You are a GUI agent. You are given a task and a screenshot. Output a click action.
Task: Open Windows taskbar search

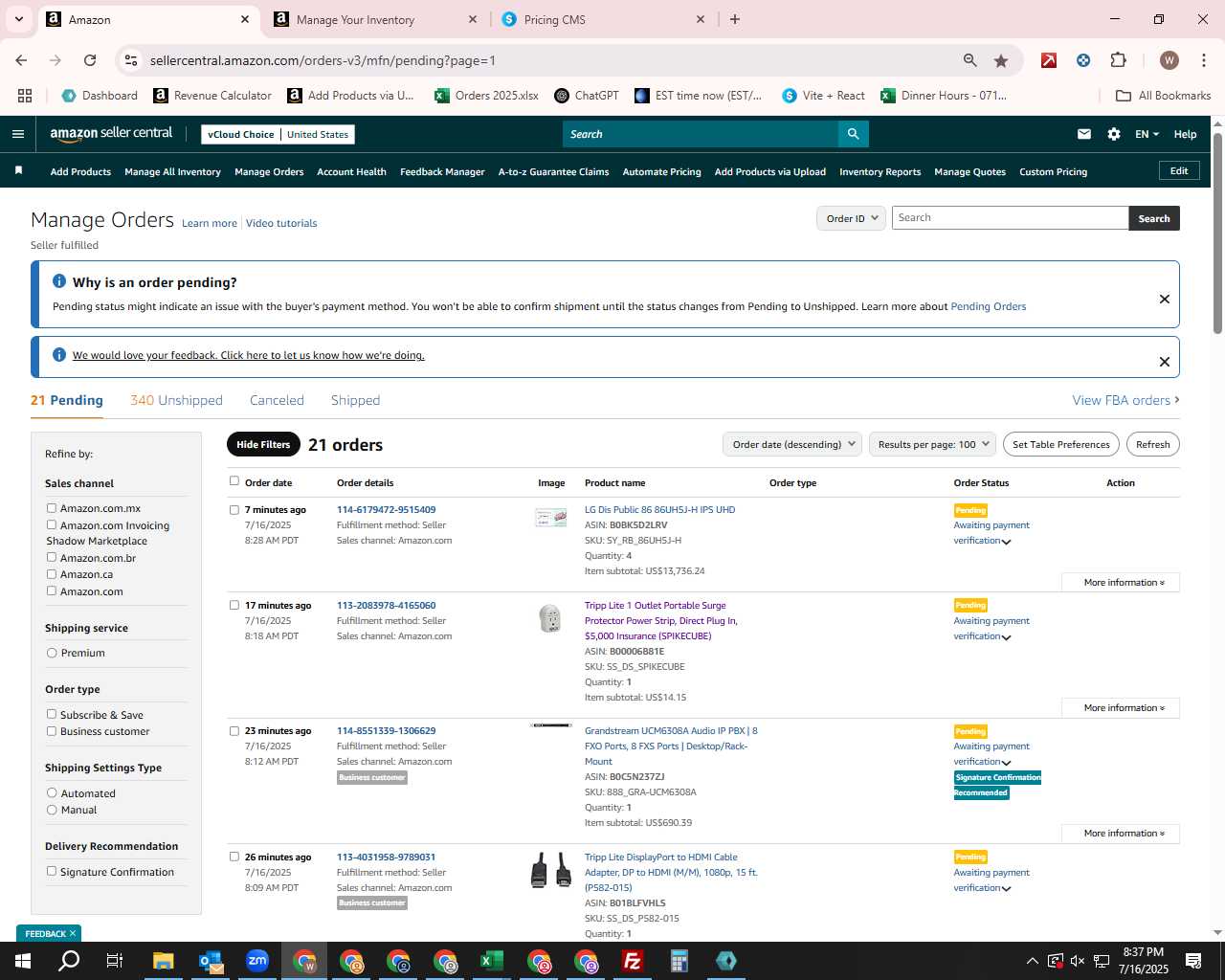[x=69, y=961]
